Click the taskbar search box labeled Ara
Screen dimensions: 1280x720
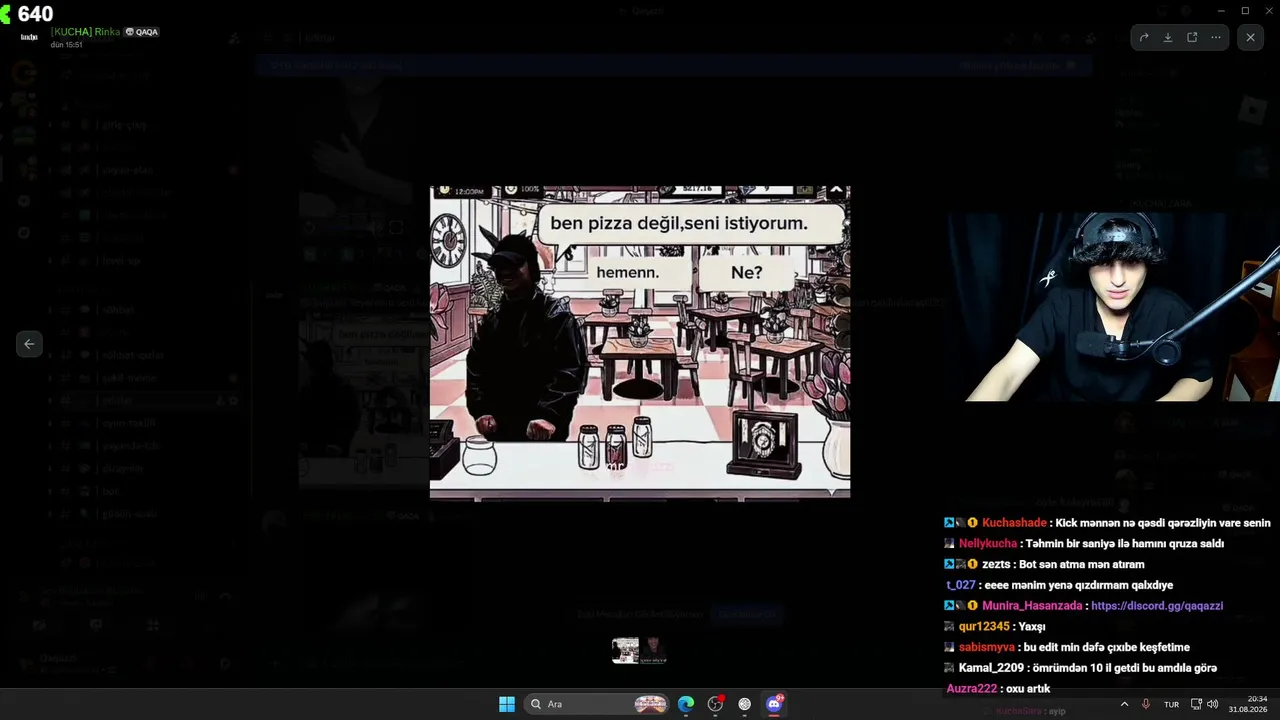[598, 704]
